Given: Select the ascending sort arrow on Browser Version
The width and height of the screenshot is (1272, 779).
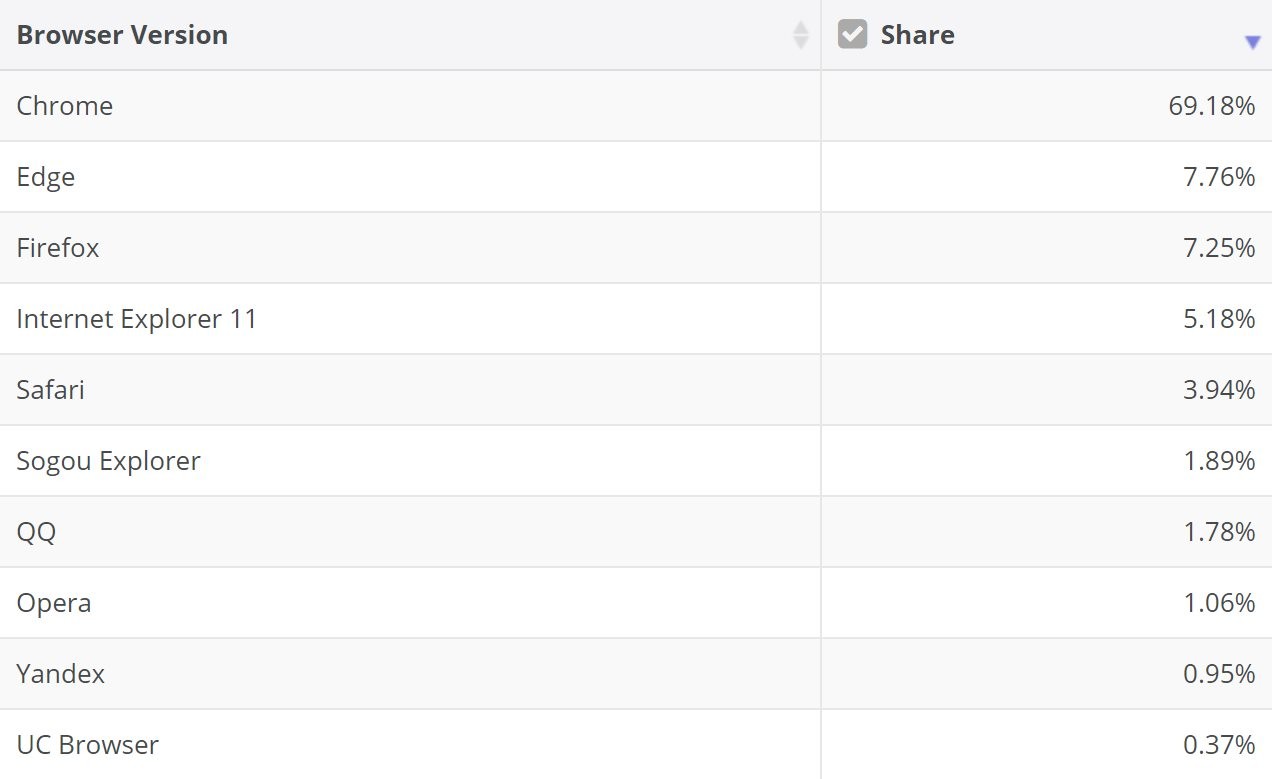Looking at the screenshot, I should [800, 28].
